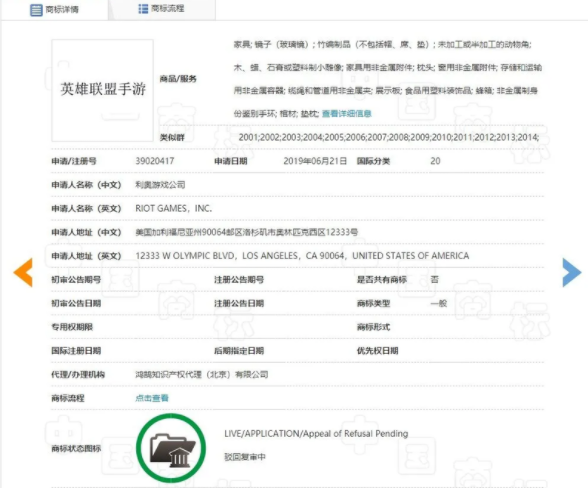Go to previous trademark with orange arrow
588x488 pixels.
click(x=23, y=272)
